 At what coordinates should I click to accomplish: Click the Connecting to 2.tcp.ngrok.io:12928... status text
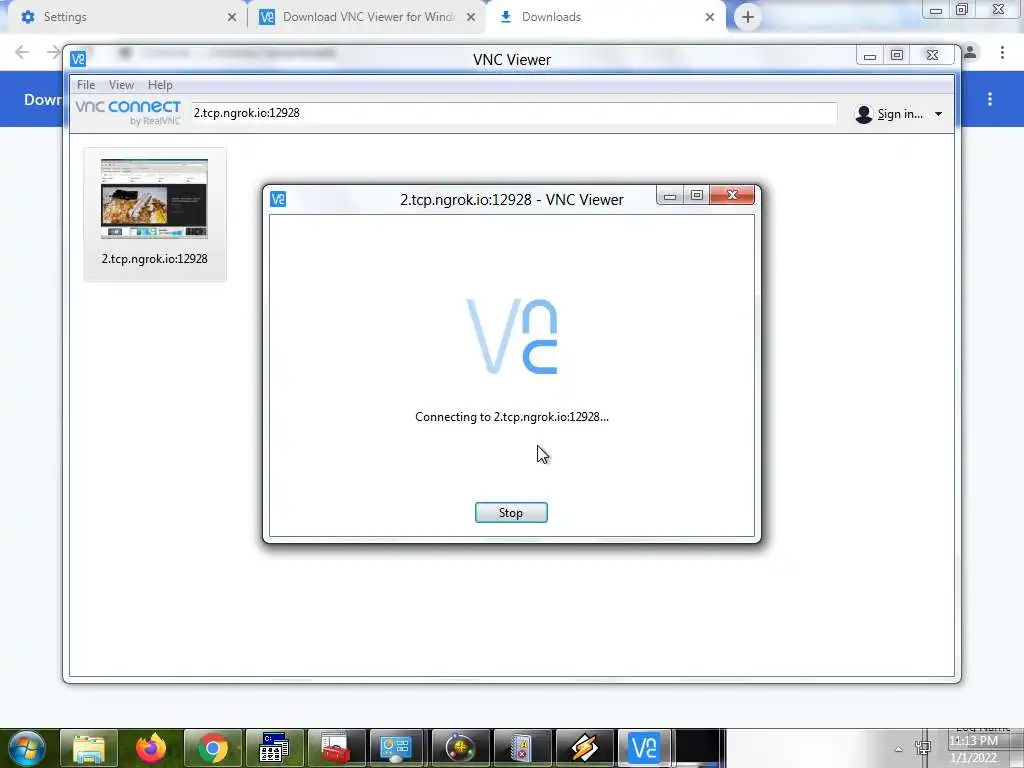[511, 417]
